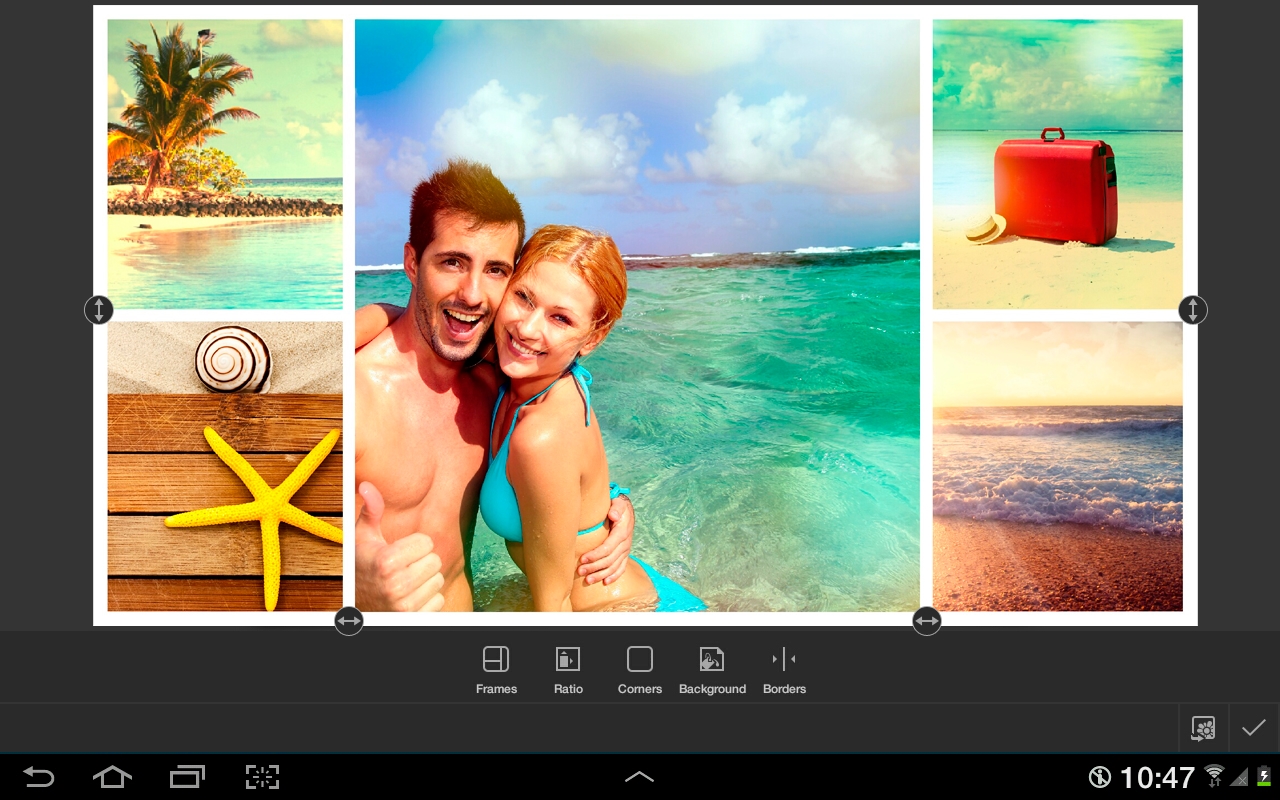Viewport: 1280px width, 800px height.
Task: Tap the shuffle collage icon beside checkmark
Action: coord(1203,728)
